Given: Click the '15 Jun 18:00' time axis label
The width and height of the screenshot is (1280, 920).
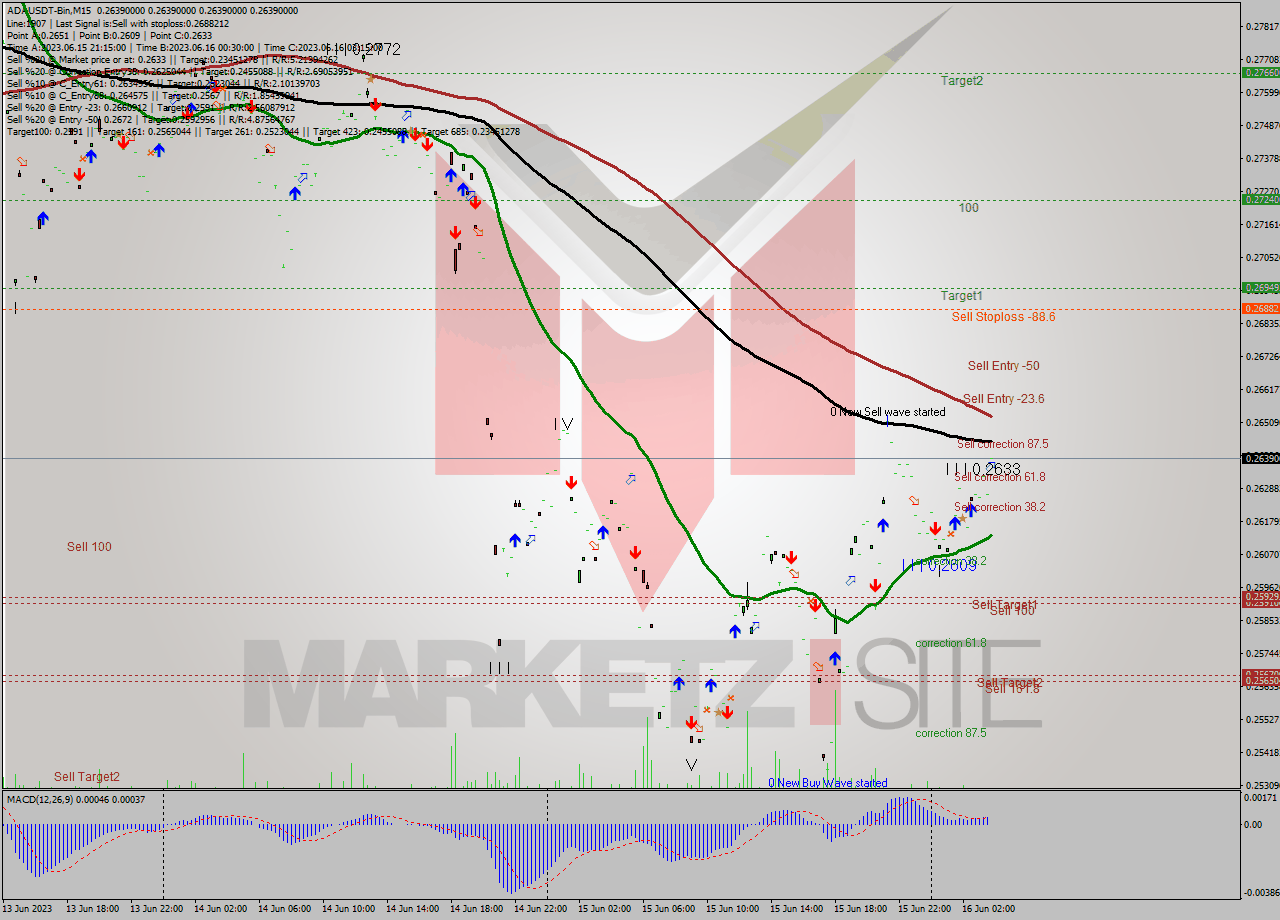Looking at the screenshot, I should tap(861, 909).
